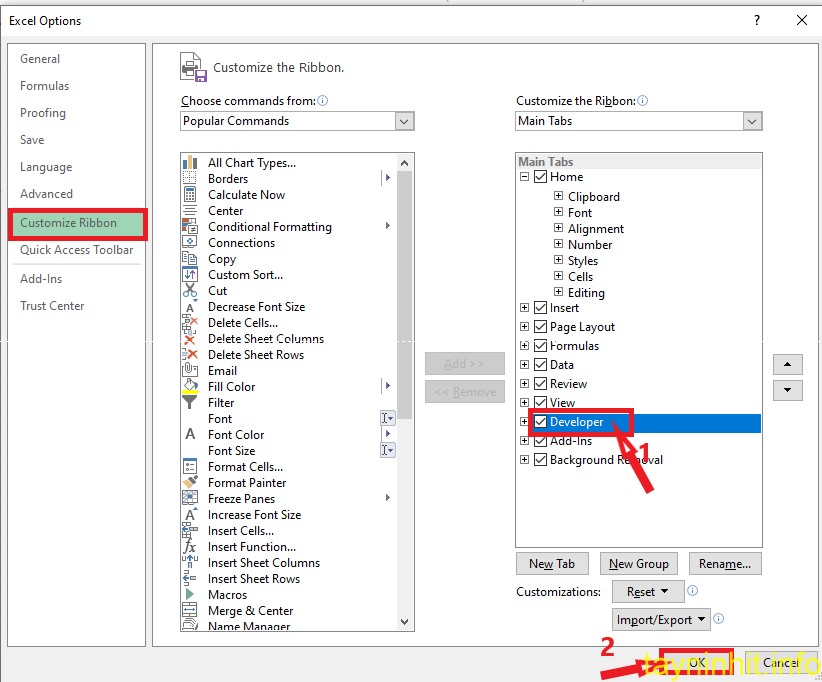Click the New Group button
Viewport: 822px width, 682px height.
click(638, 564)
